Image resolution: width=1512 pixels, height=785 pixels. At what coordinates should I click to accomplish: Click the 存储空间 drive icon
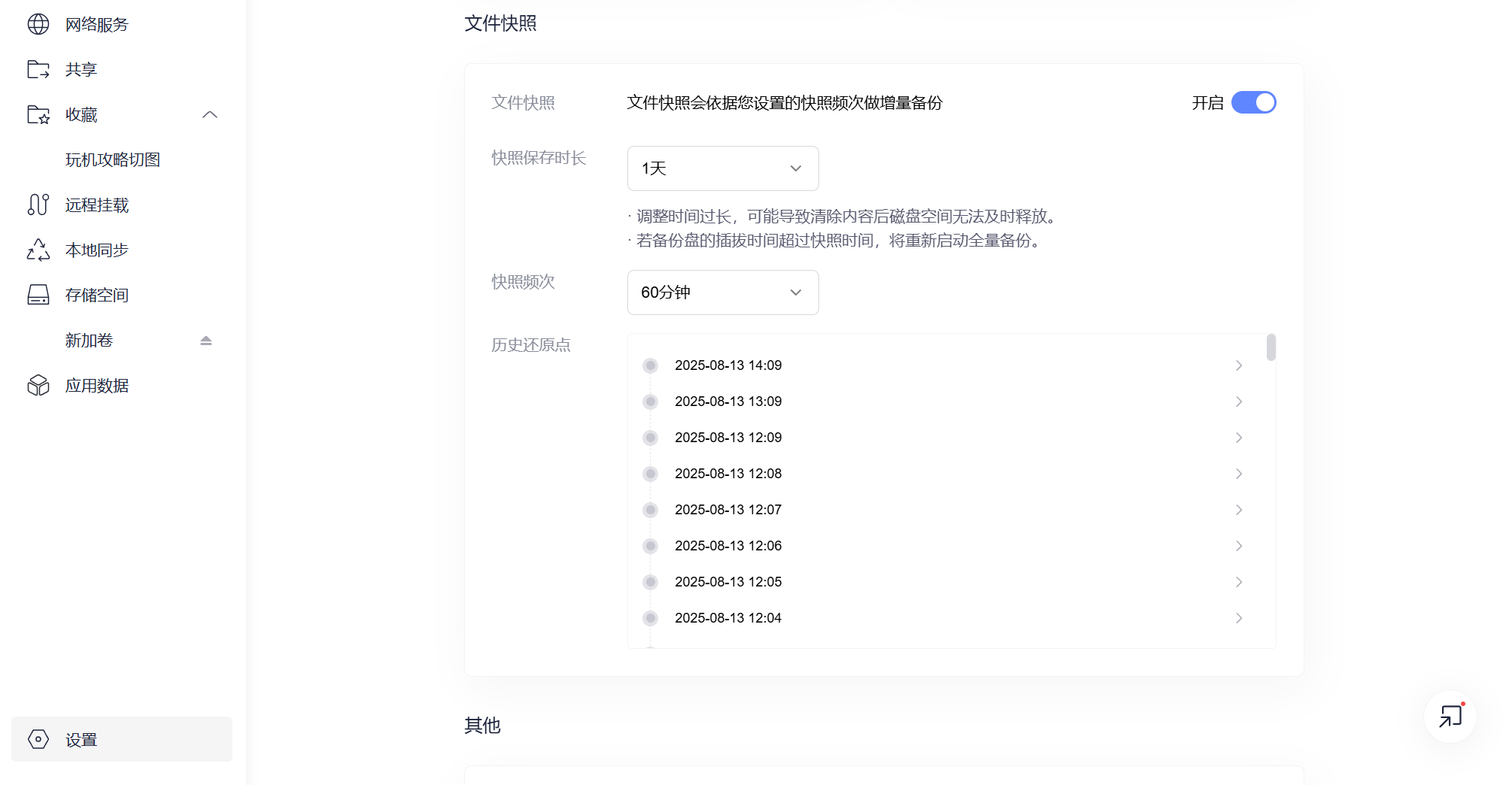[x=38, y=295]
